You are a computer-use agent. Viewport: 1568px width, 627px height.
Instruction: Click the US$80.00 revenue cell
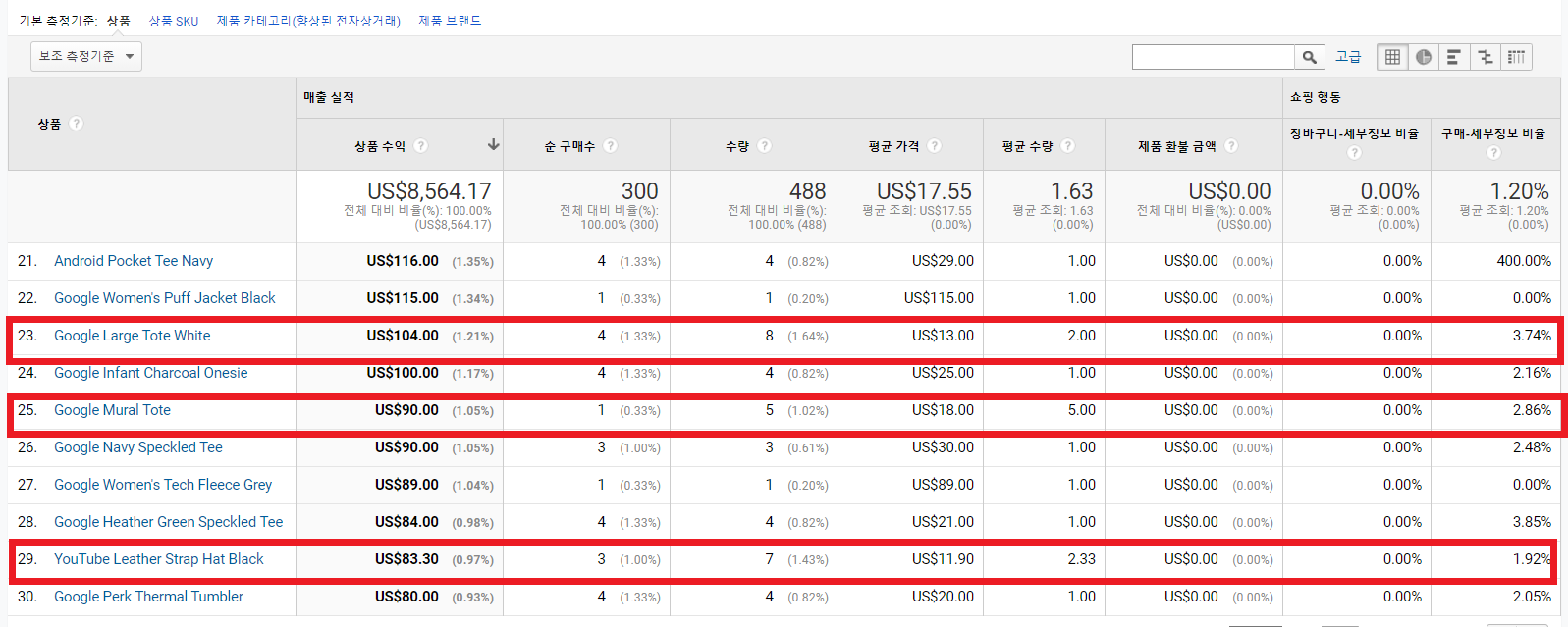[x=406, y=597]
